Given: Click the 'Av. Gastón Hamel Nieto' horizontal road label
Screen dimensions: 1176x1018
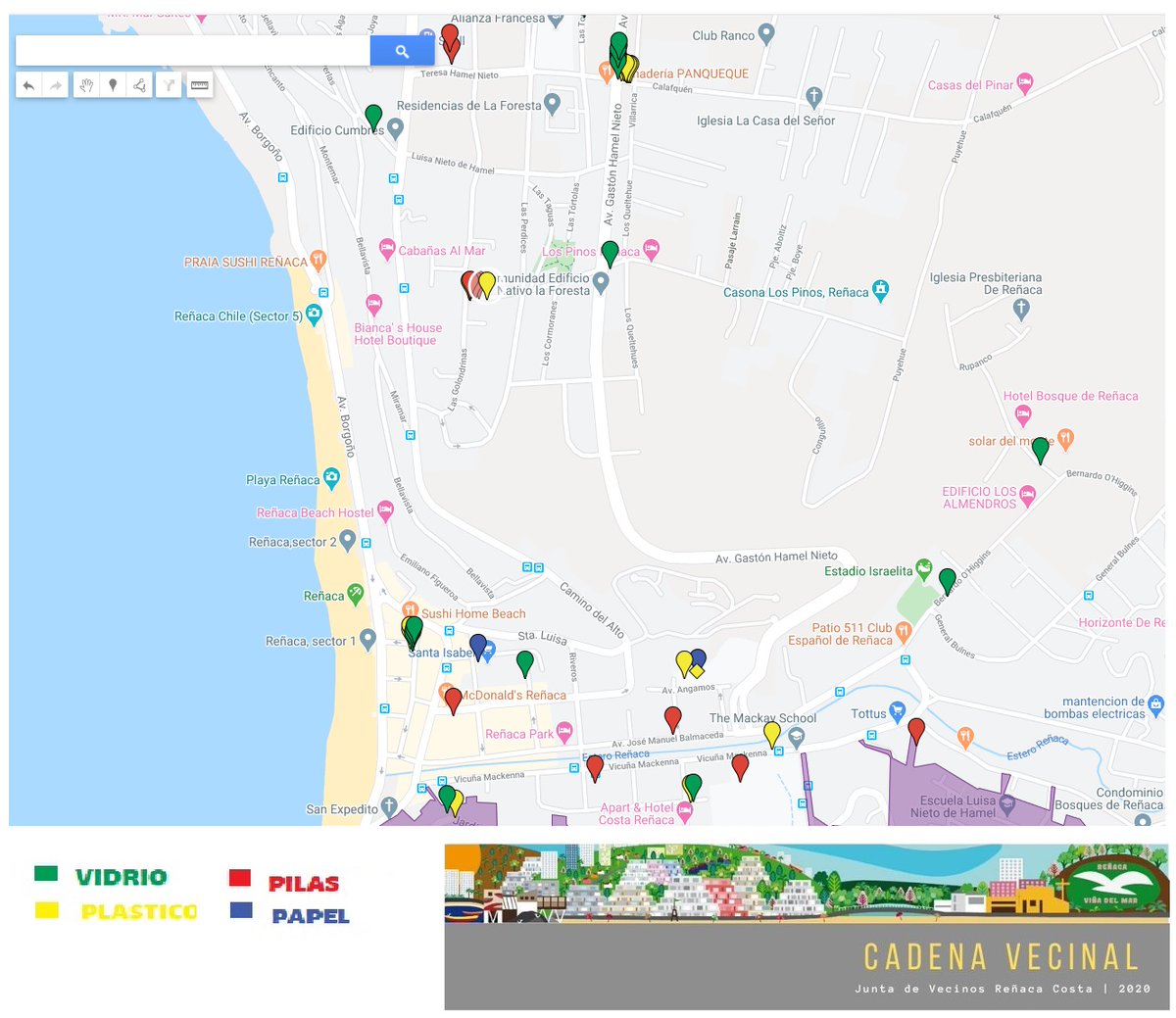Looking at the screenshot, I should point(776,557).
